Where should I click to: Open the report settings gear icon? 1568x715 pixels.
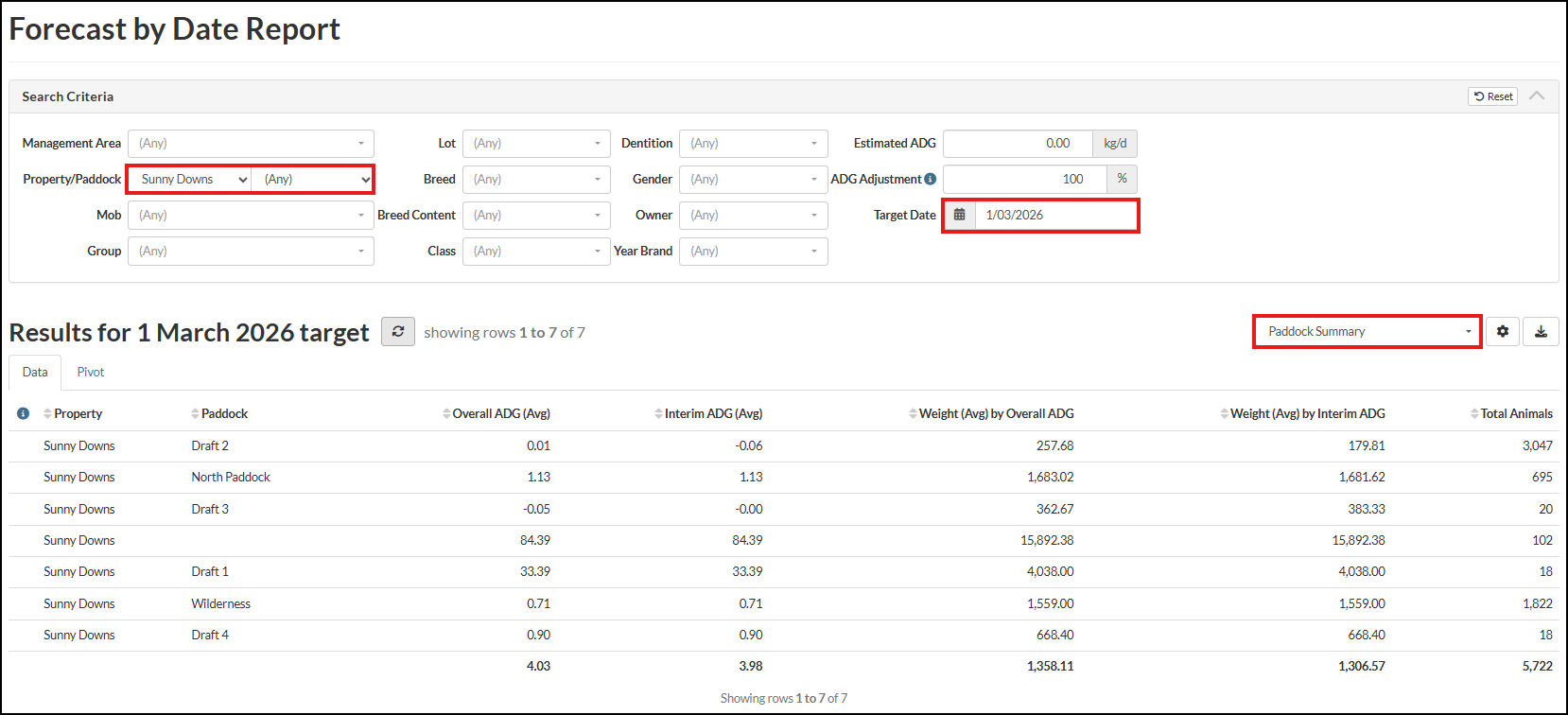click(x=1503, y=332)
